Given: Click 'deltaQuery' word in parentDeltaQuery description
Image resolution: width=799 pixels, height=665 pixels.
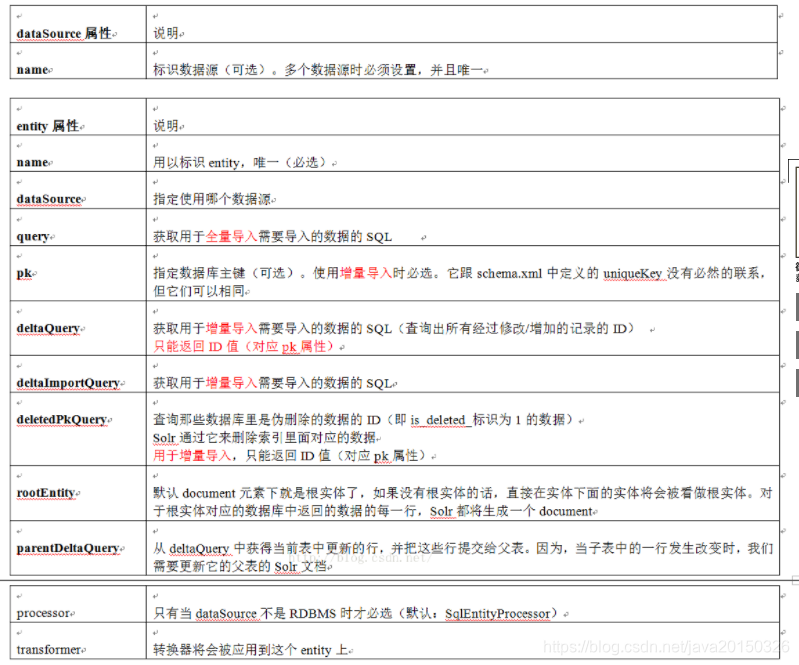Looking at the screenshot, I should point(199,549).
